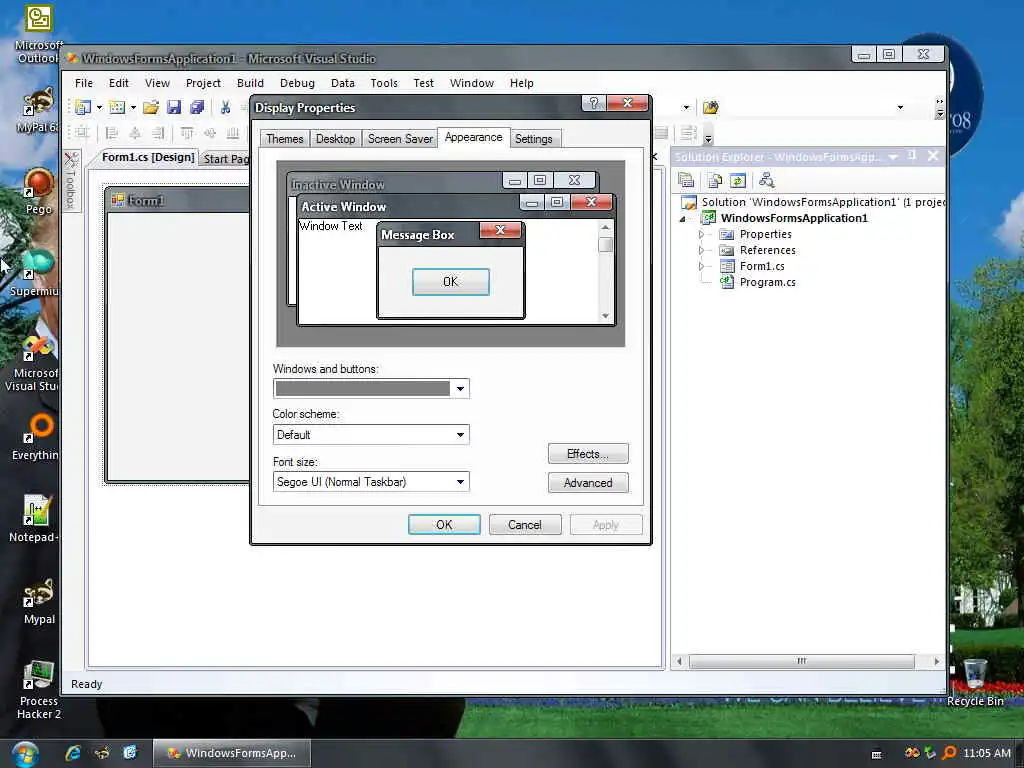Open the Tools menu
This screenshot has height=768, width=1024.
click(384, 83)
